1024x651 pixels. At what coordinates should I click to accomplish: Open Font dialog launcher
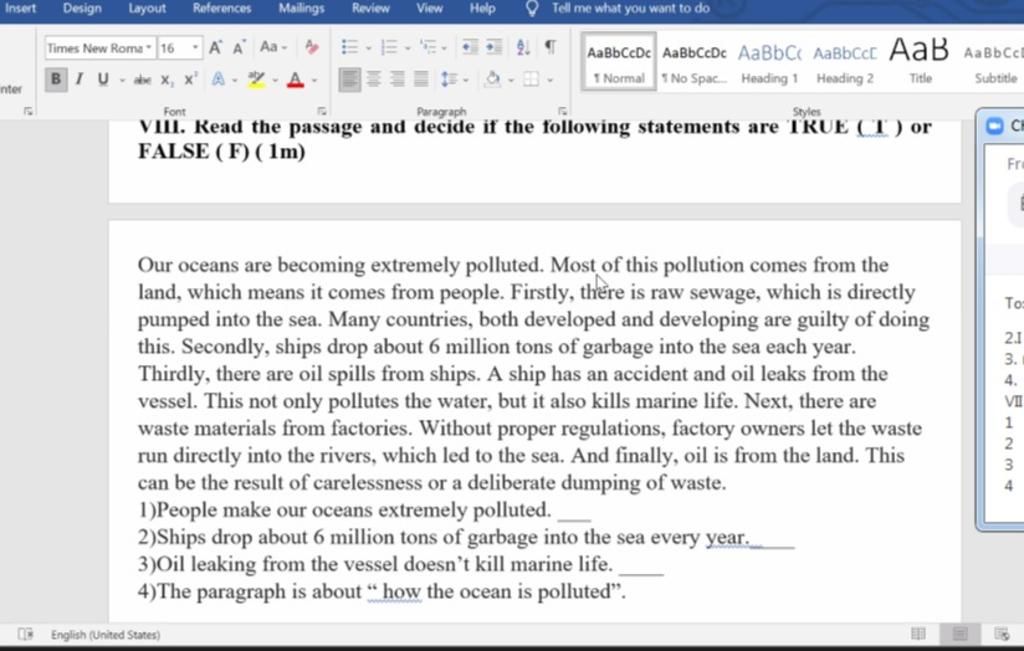321,111
